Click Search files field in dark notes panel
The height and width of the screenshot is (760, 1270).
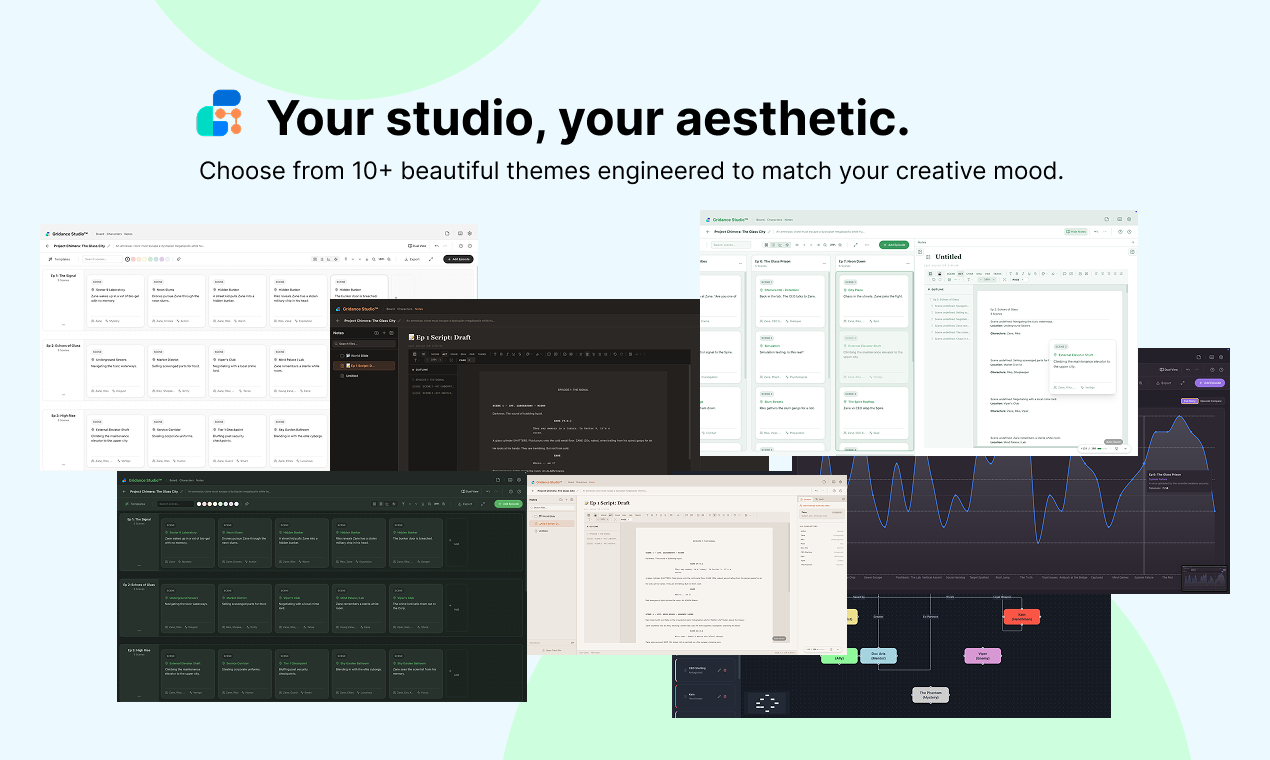tap(364, 343)
